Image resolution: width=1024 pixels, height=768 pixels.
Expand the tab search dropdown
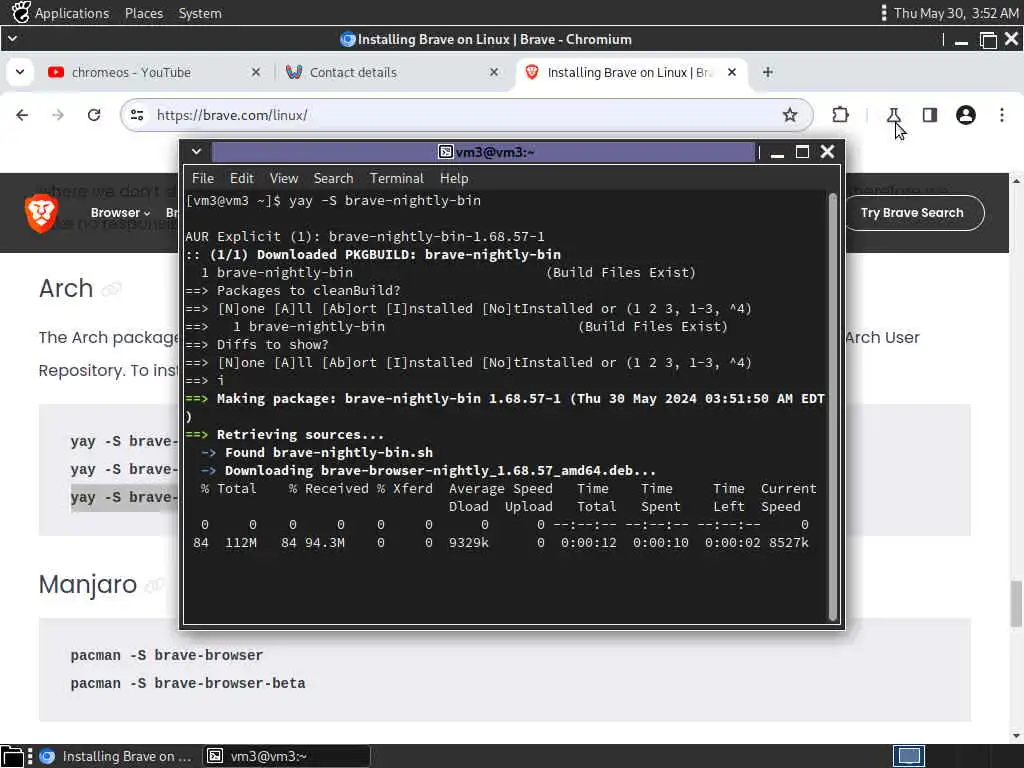(x=20, y=72)
